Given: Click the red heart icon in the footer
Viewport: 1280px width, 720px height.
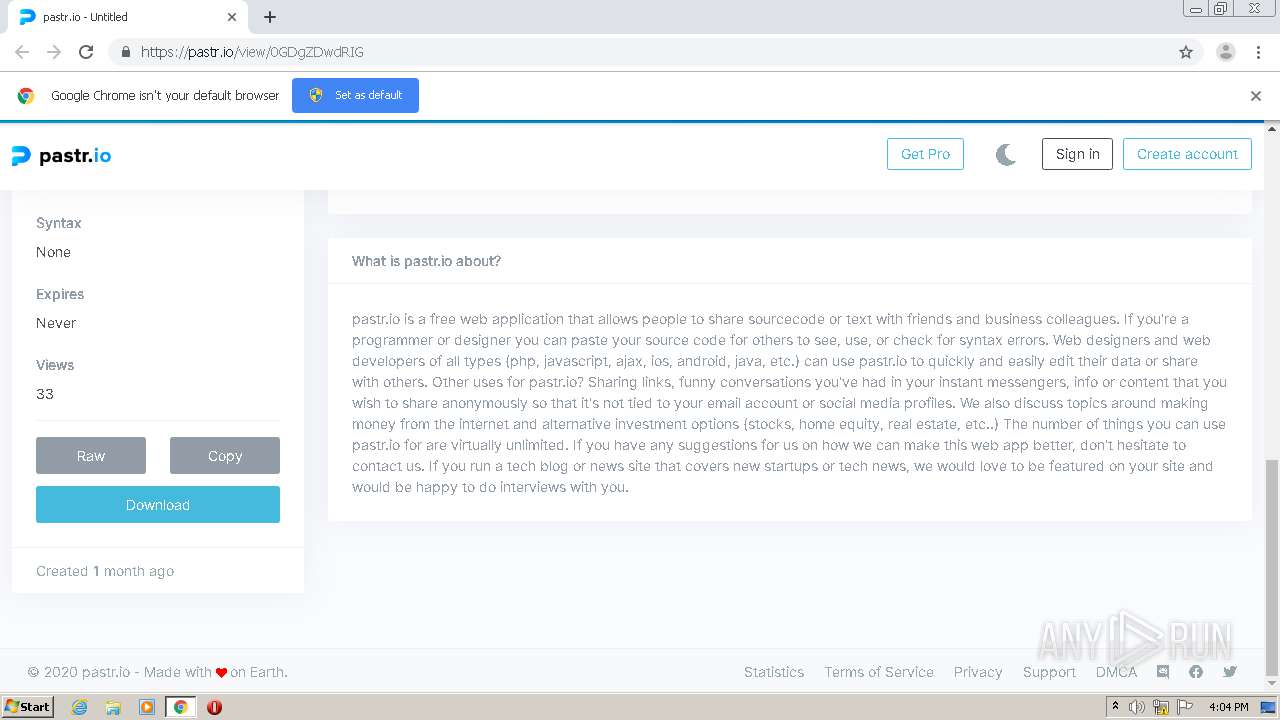Looking at the screenshot, I should click(221, 673).
